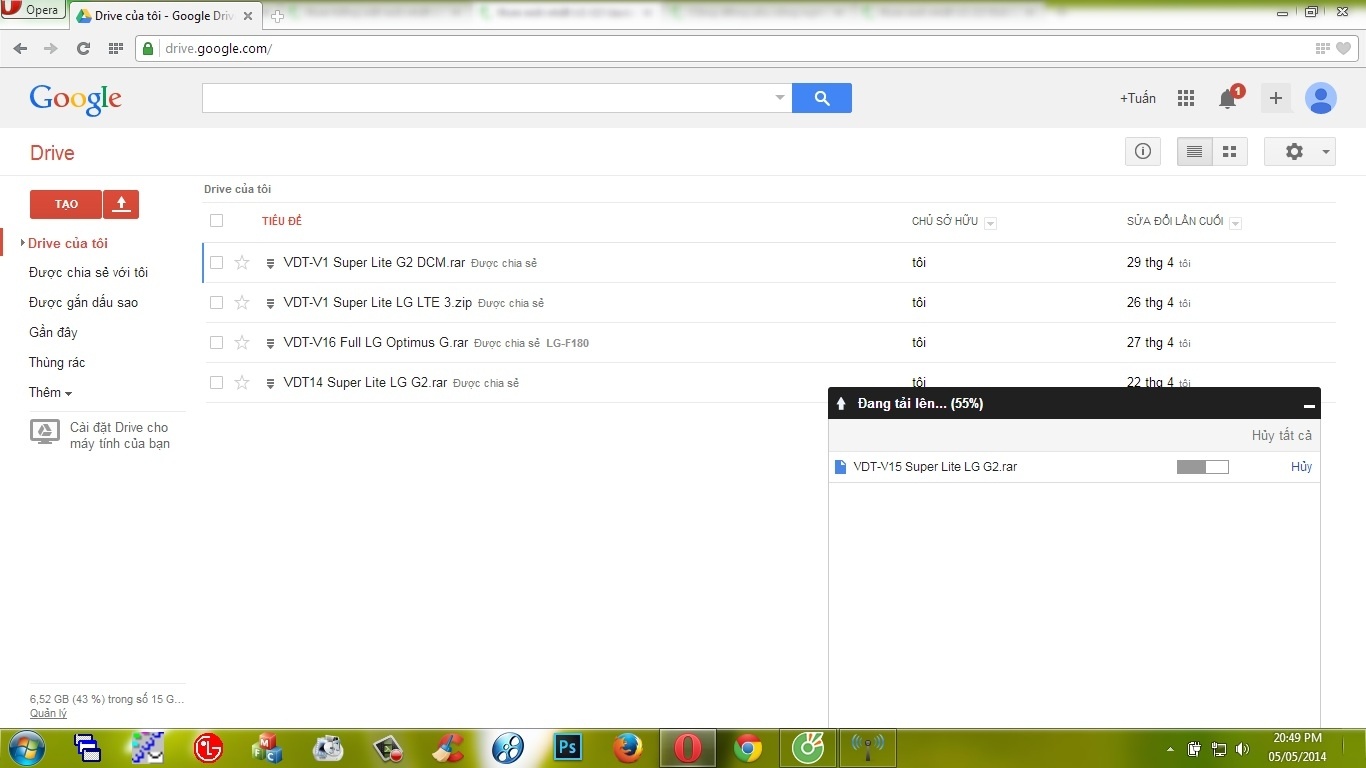
Task: Go to Thùng rác in sidebar
Action: [x=57, y=363]
